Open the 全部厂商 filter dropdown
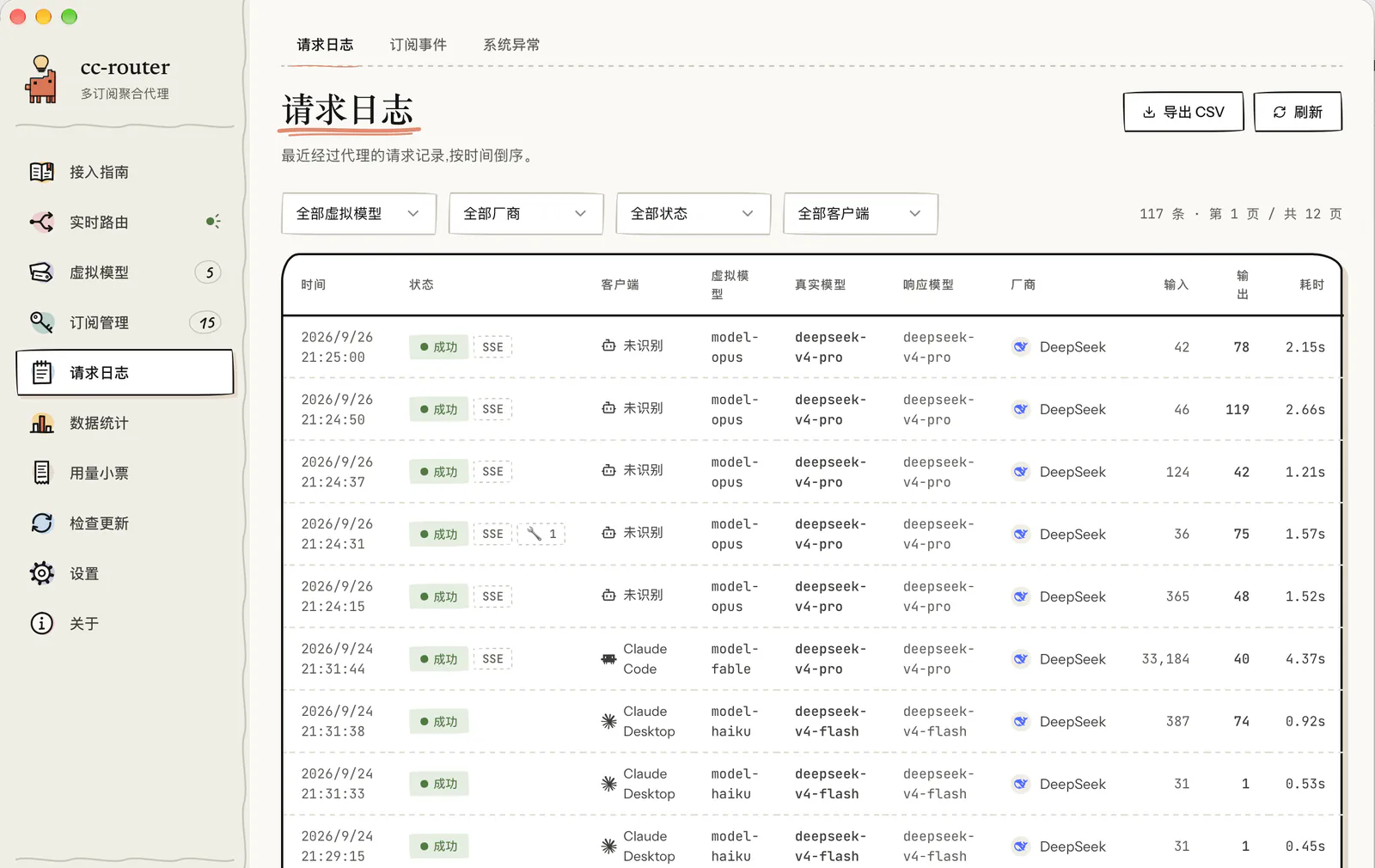 526,214
